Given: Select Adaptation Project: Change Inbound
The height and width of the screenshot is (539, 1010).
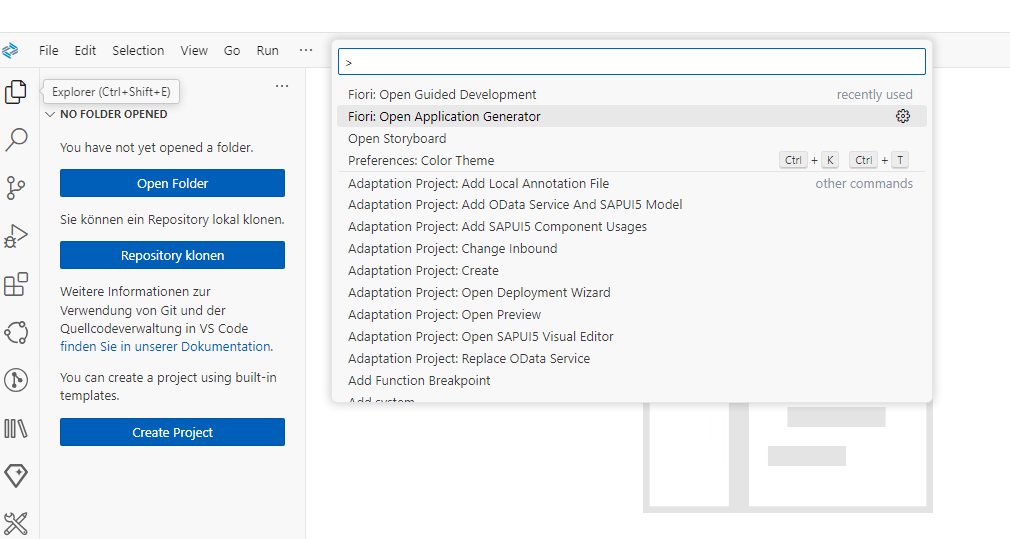Looking at the screenshot, I should click(632, 249).
